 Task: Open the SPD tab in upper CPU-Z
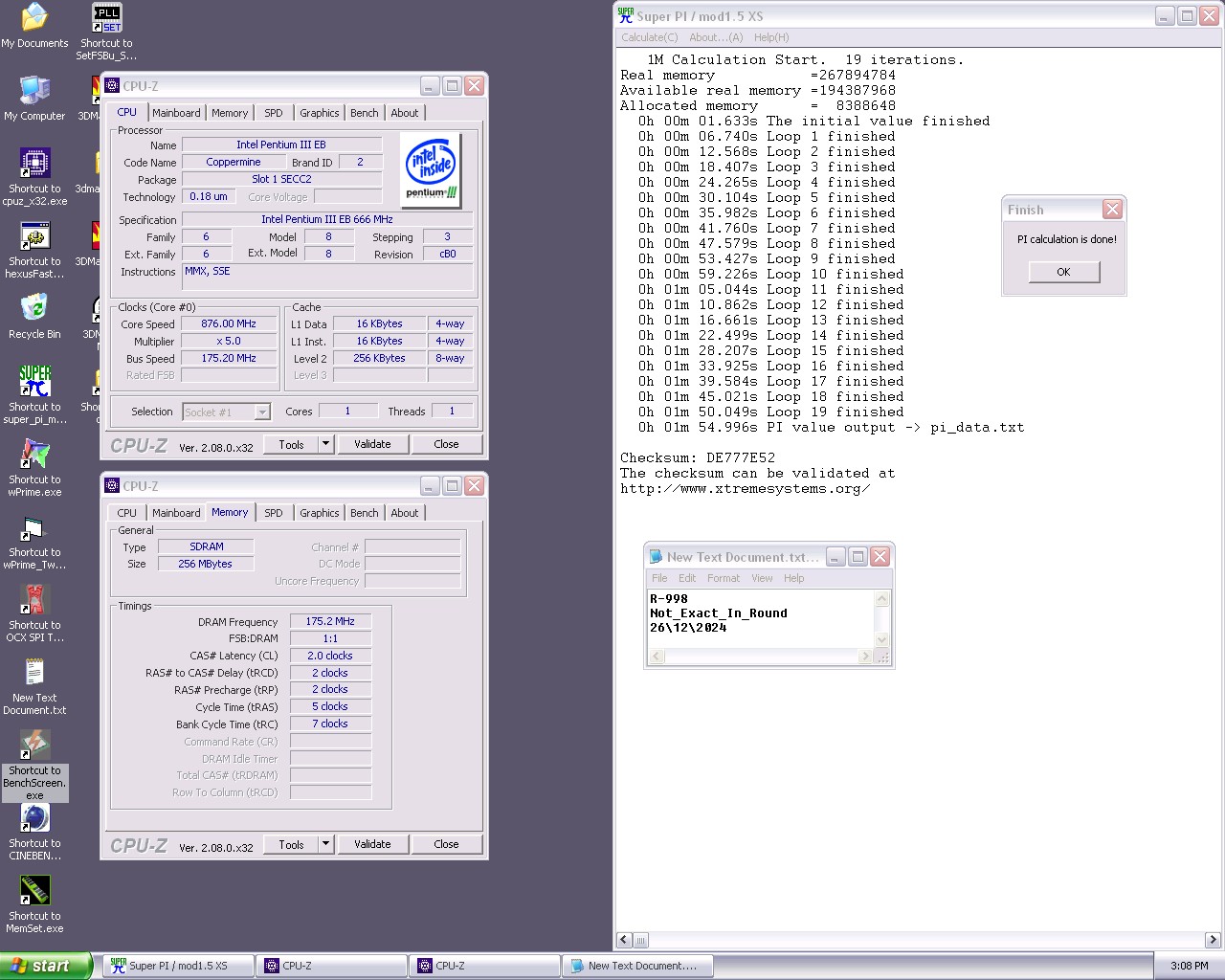pyautogui.click(x=274, y=113)
